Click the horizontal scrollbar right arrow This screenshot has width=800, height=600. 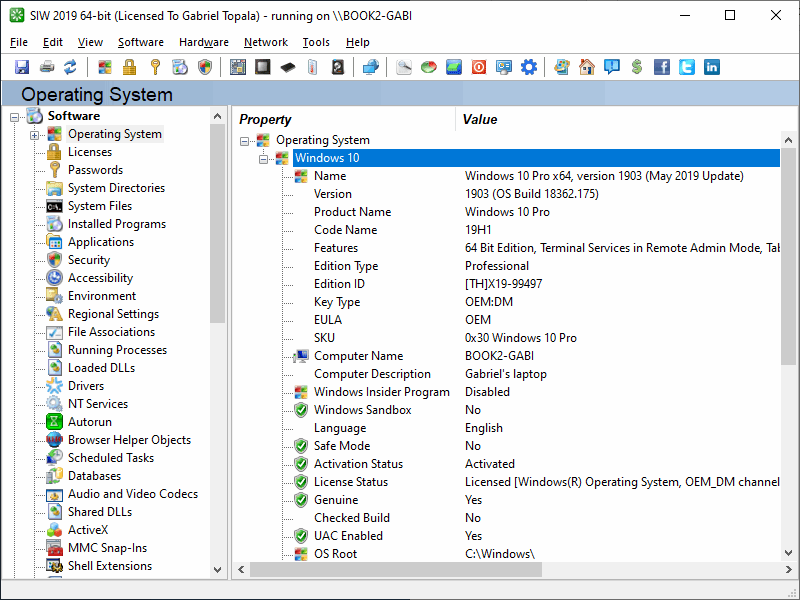pyautogui.click(x=789, y=569)
